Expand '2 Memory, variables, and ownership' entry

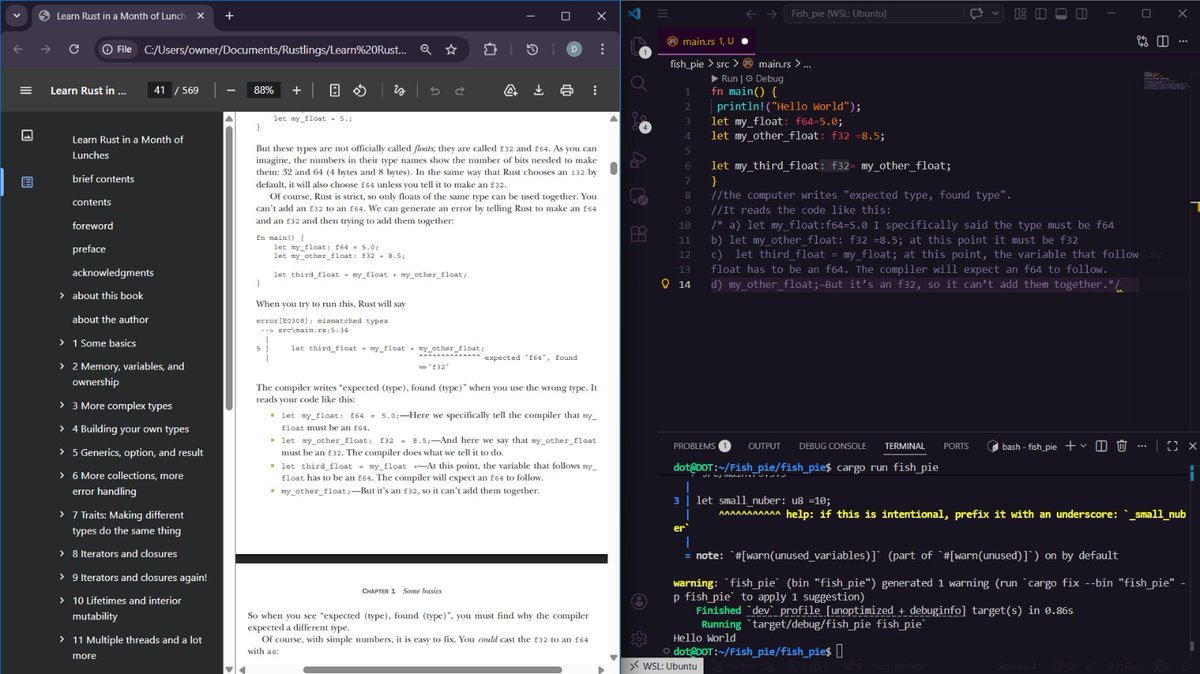tap(62, 367)
